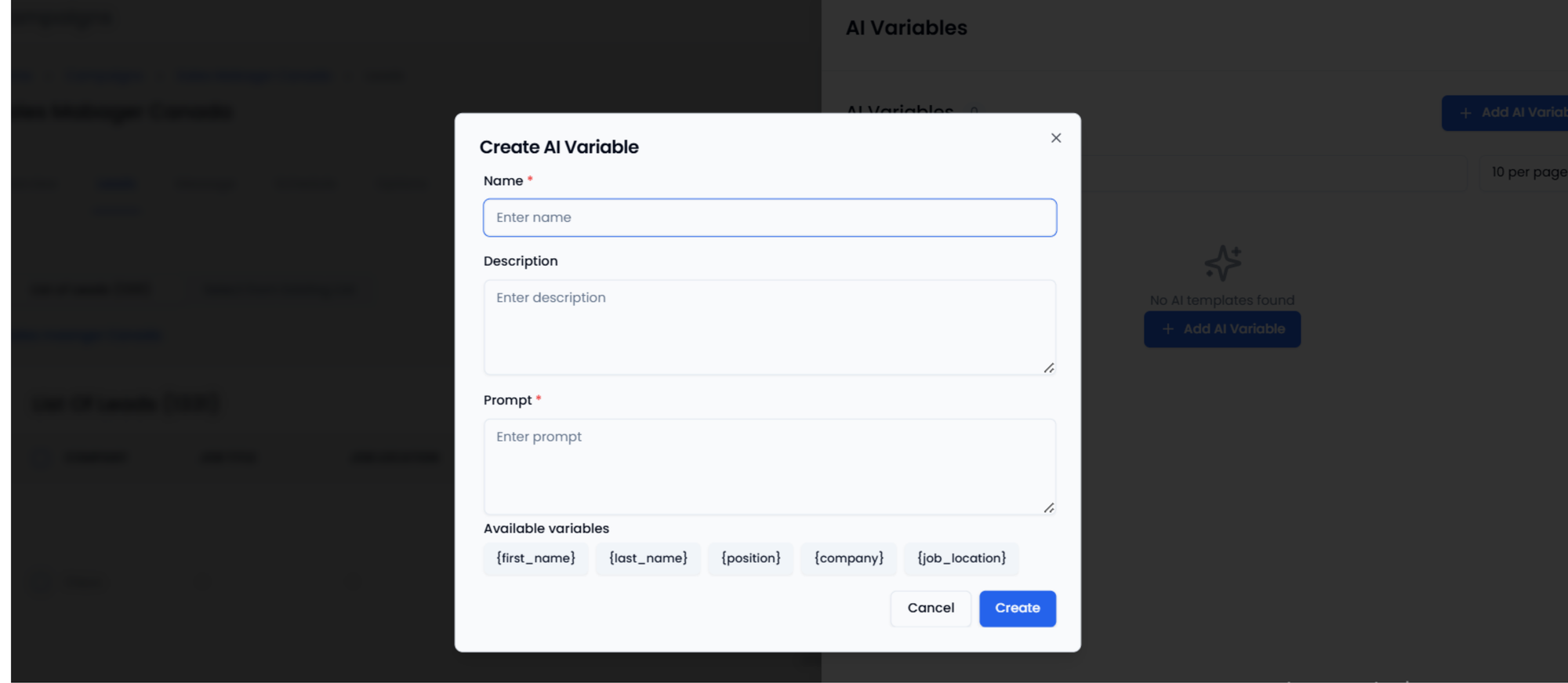Add the {company} variable chip
The width and height of the screenshot is (1568, 683).
click(x=848, y=558)
